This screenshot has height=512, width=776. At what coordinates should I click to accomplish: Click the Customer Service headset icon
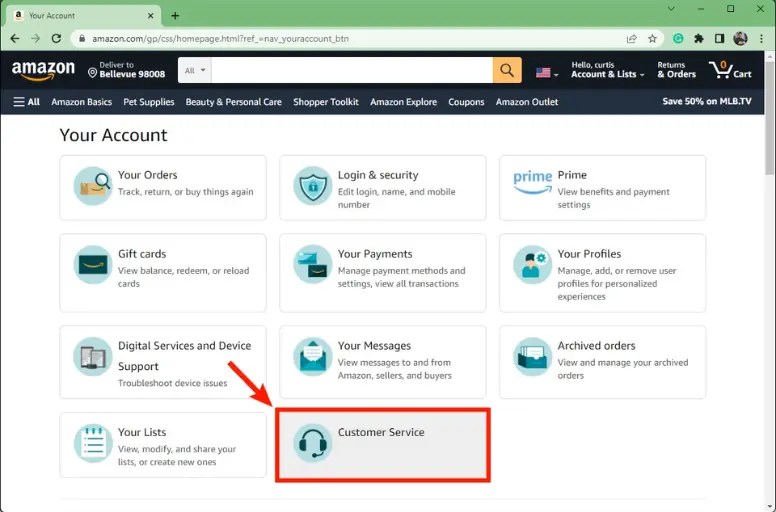tap(312, 443)
